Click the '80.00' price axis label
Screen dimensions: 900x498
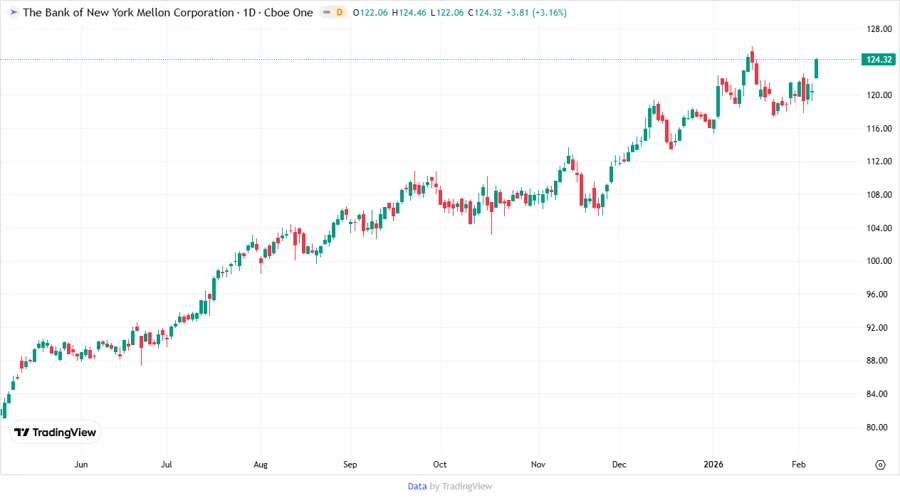click(879, 427)
